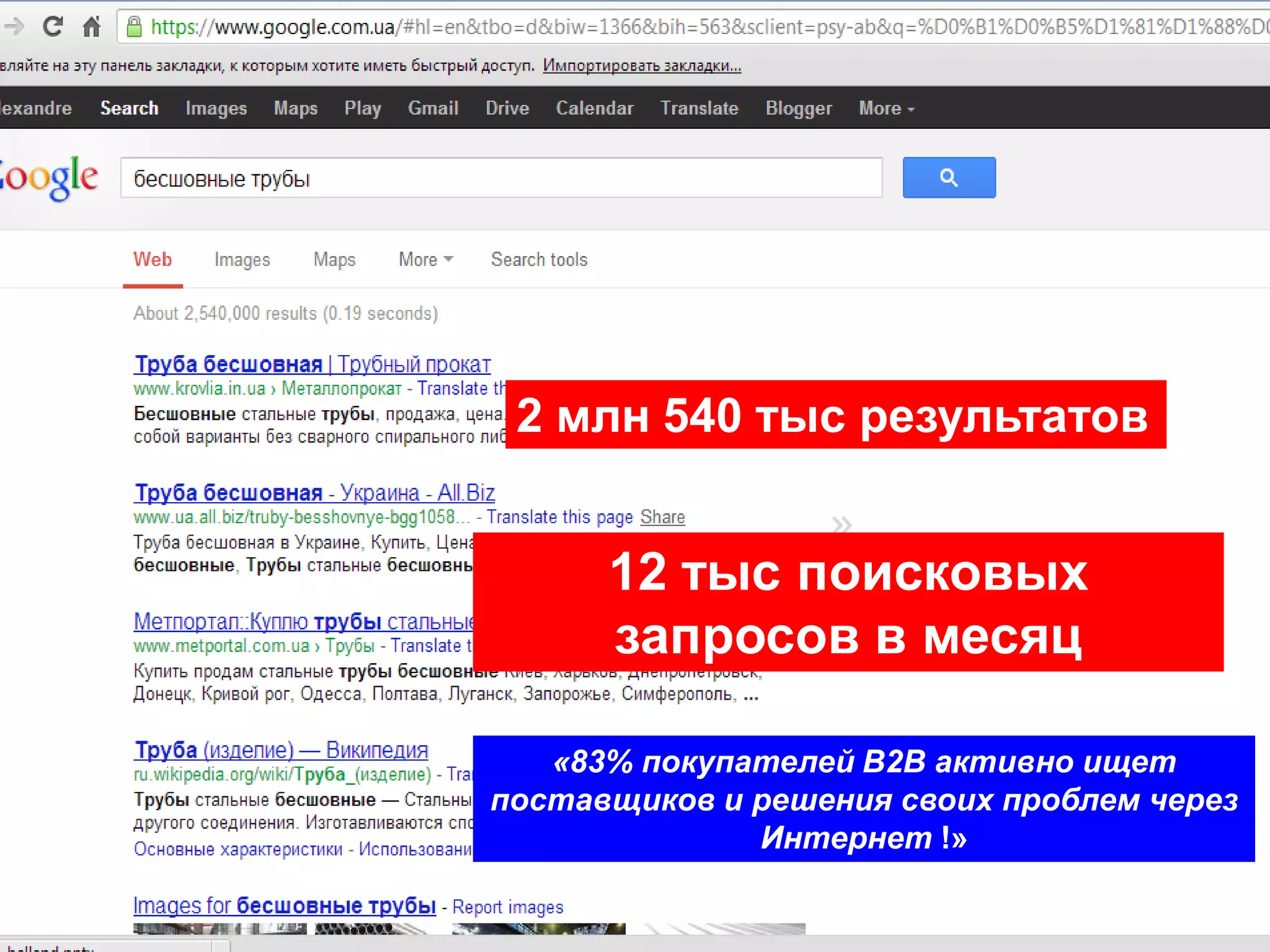Click the user name at left of black bar

point(35,108)
